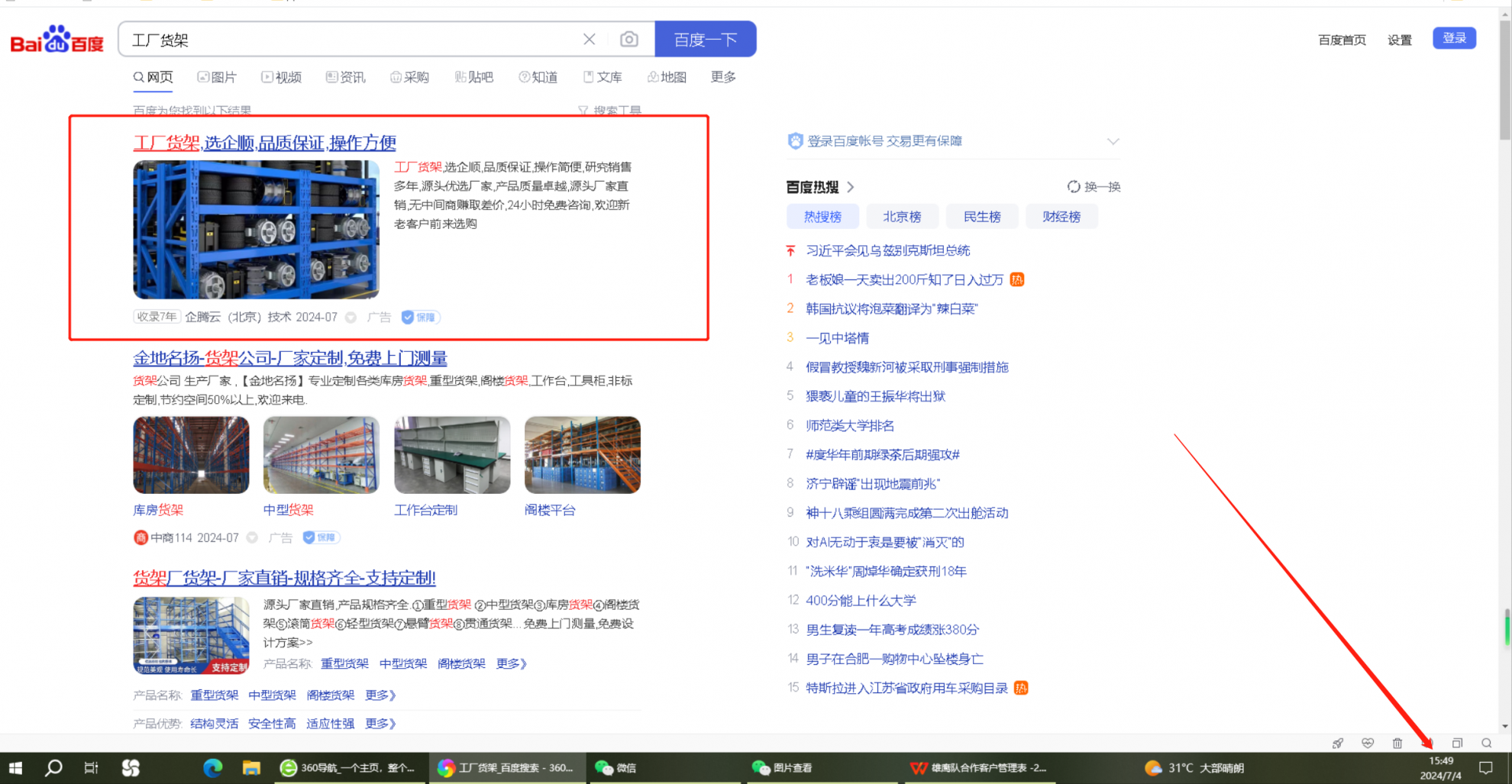The width and height of the screenshot is (1512, 784).
Task: Select the 北京榜 hot list tab
Action: pyautogui.click(x=902, y=217)
